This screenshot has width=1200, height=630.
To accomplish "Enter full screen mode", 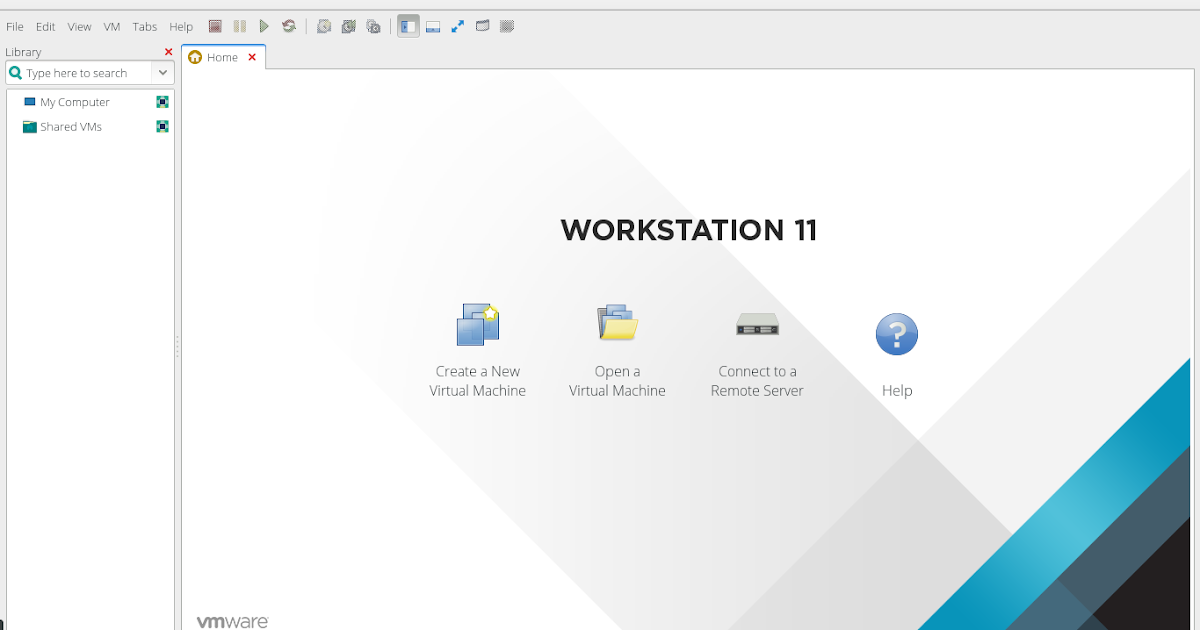I will pos(458,26).
